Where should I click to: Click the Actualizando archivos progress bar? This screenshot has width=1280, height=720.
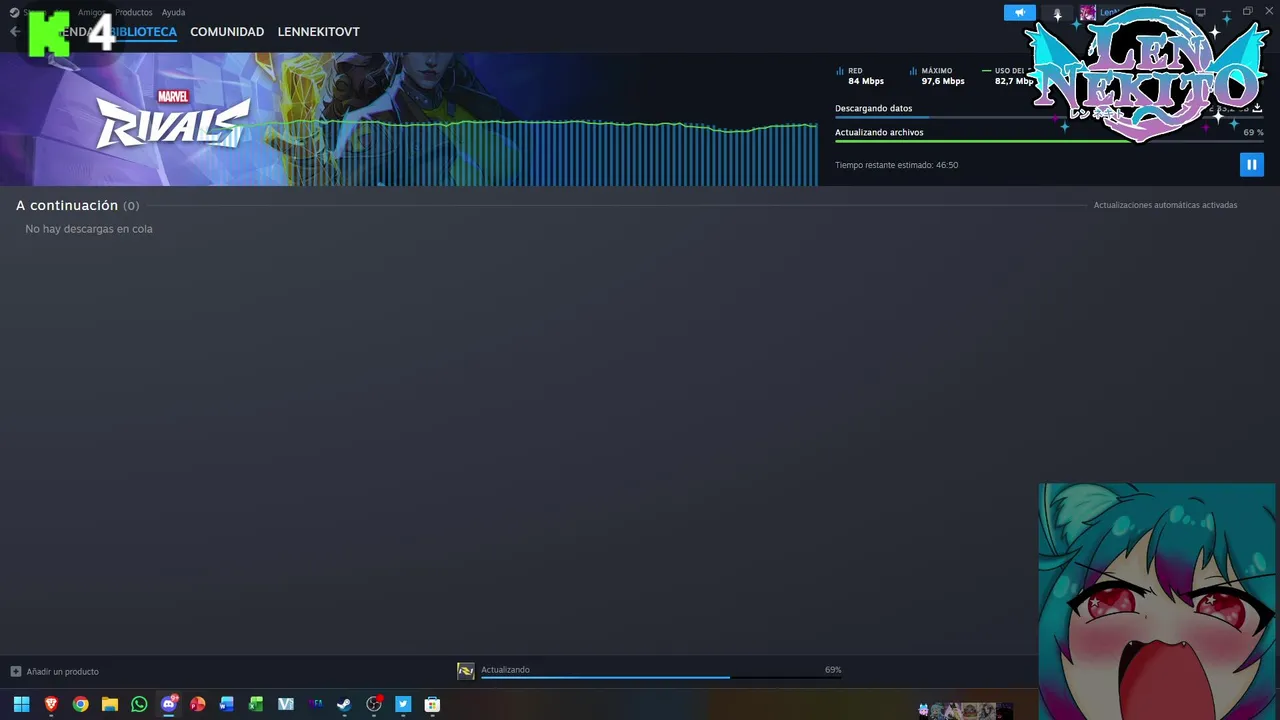coord(1049,141)
